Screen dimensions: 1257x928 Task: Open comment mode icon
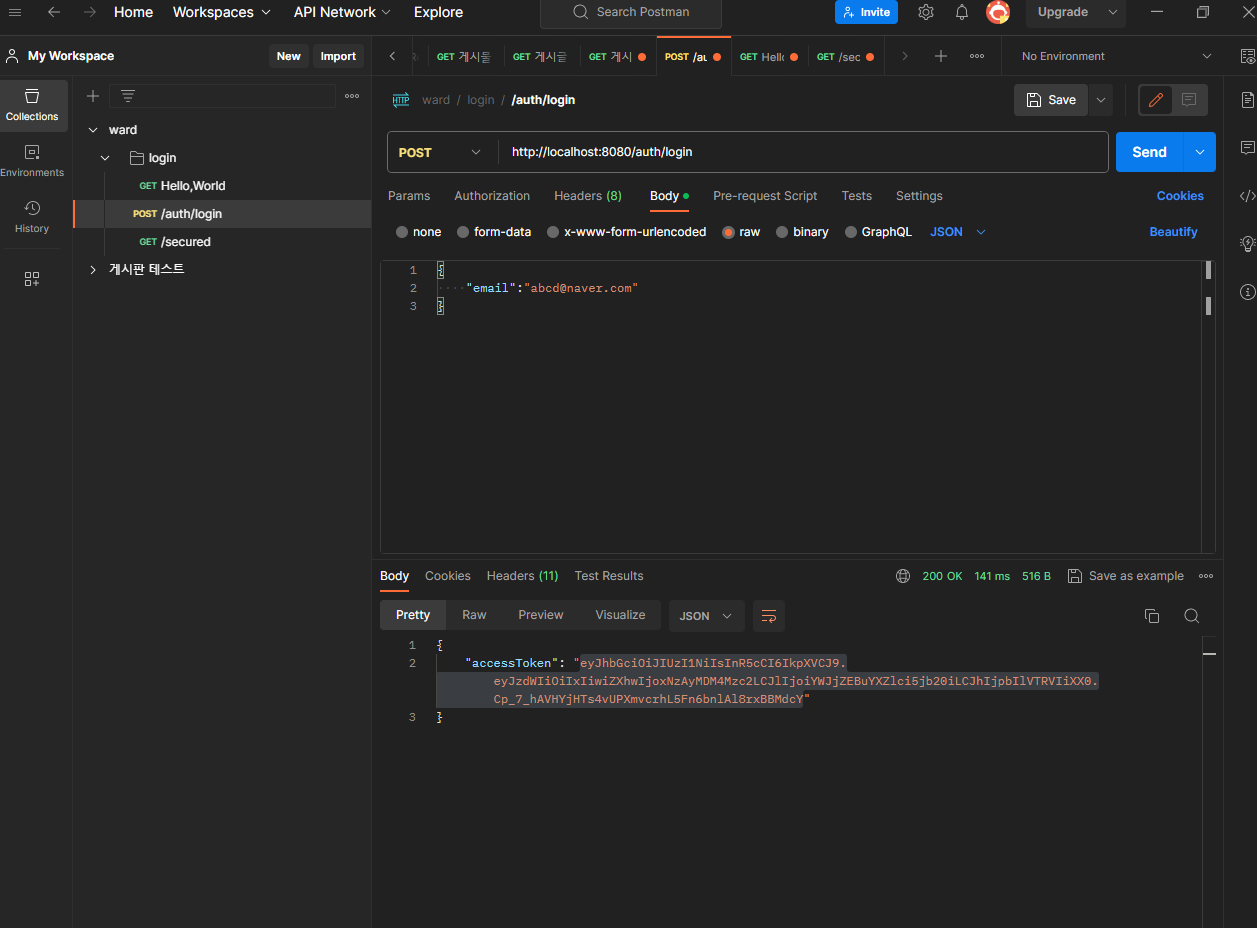click(1189, 100)
